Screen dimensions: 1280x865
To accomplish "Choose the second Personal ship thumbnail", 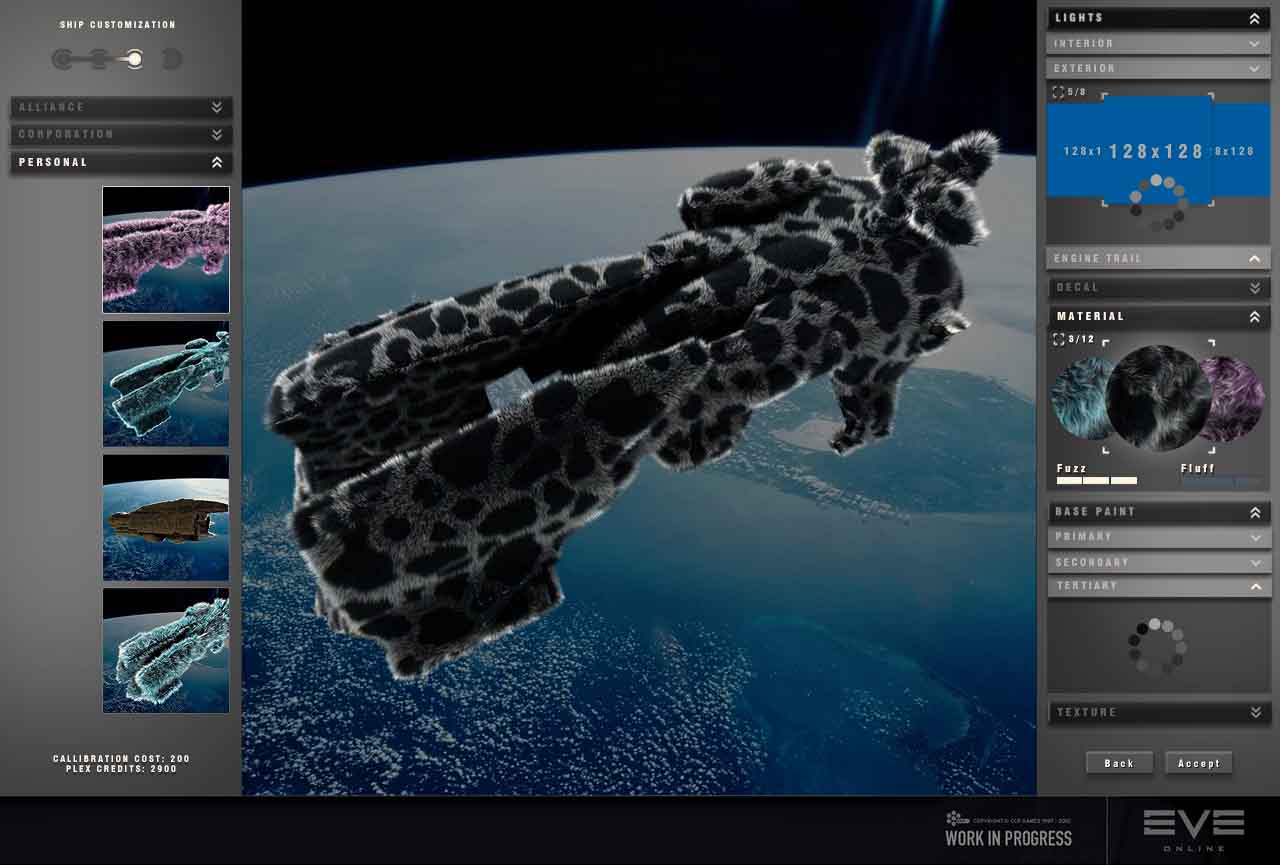I will (166, 384).
